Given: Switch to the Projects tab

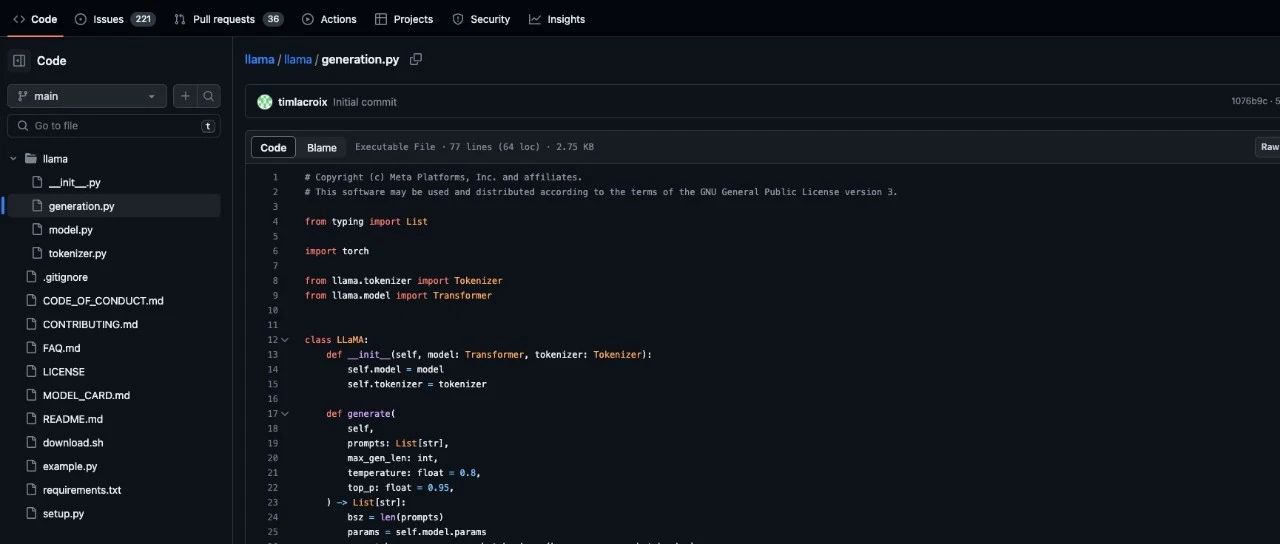Looking at the screenshot, I should coord(404,19).
